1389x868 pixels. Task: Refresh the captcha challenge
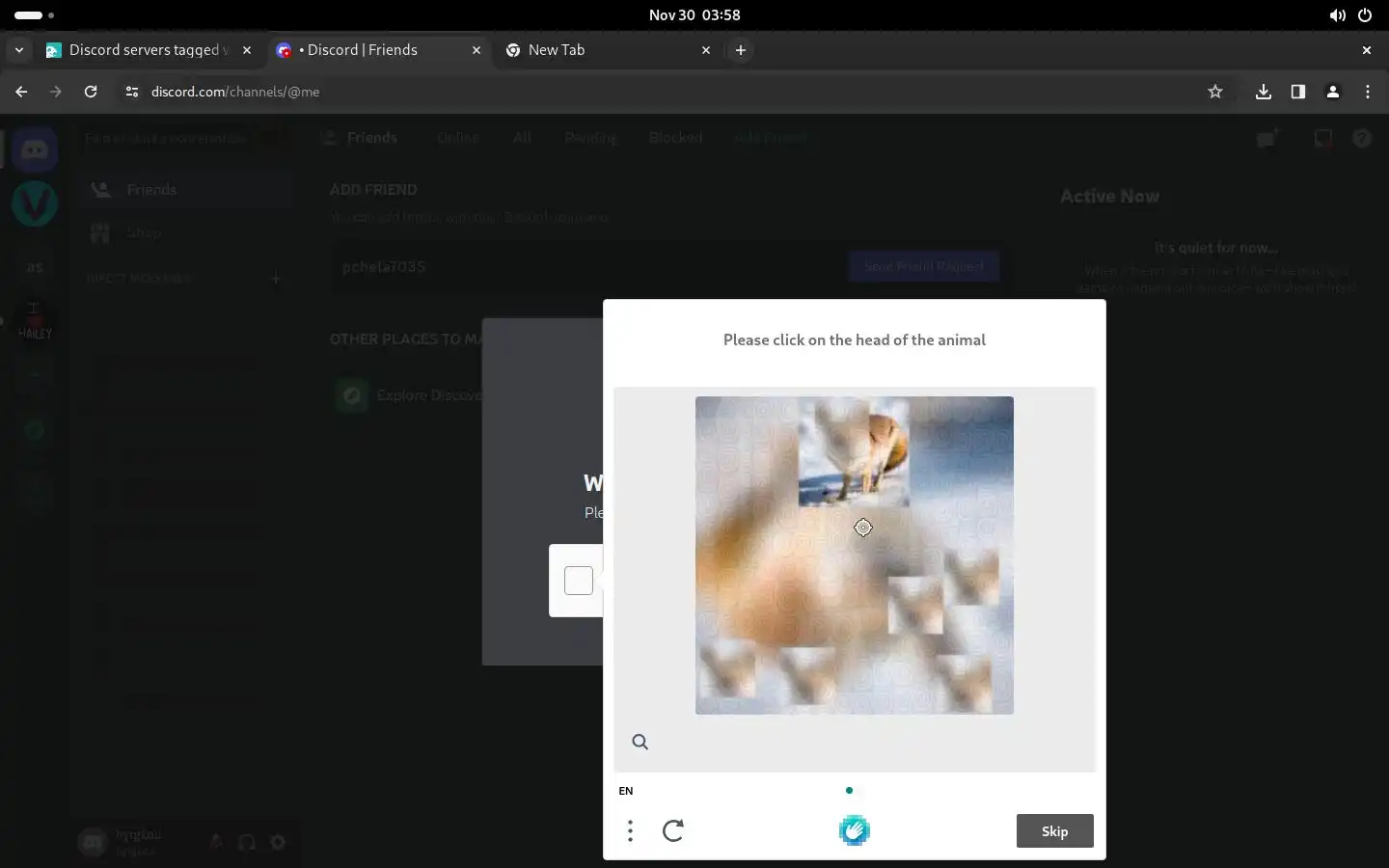click(x=673, y=830)
